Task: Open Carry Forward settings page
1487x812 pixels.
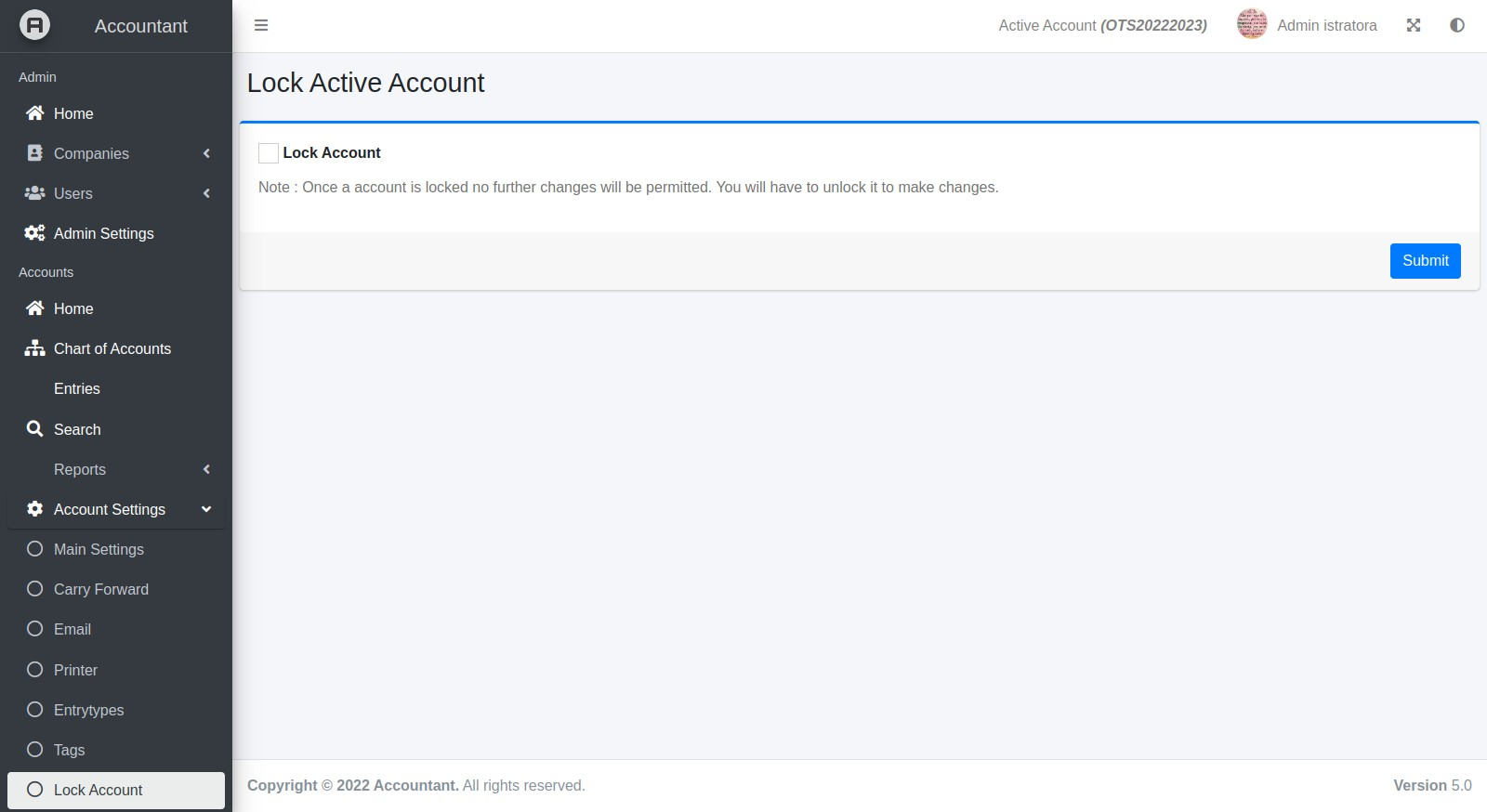Action: pos(100,589)
